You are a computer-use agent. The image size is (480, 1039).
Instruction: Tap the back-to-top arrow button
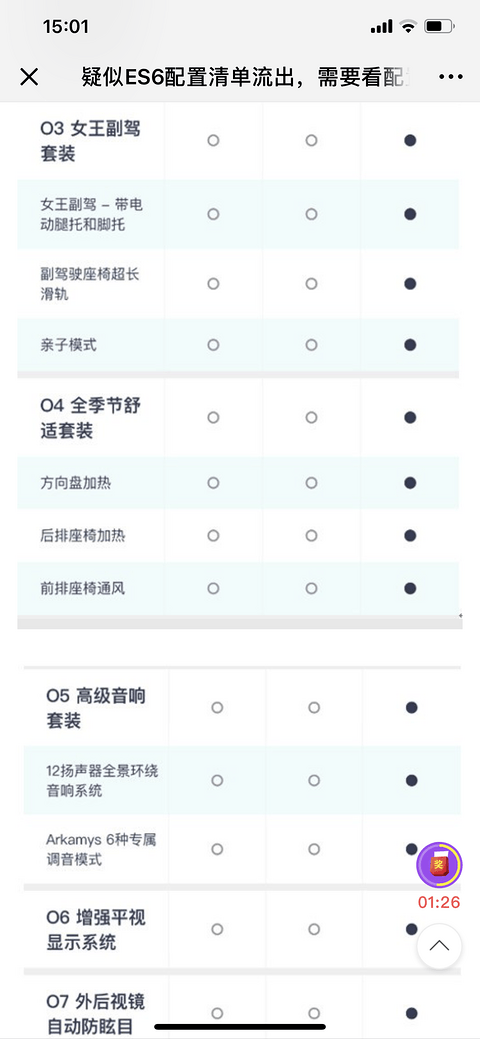tap(439, 946)
